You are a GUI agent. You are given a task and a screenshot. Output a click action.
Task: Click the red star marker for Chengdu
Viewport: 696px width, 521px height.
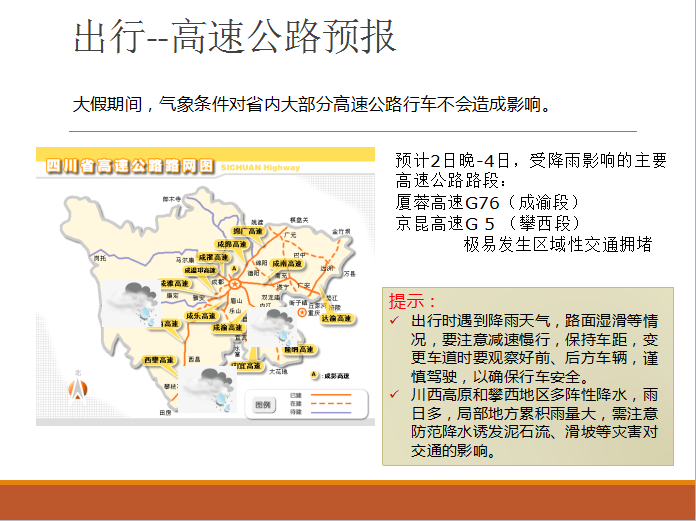pyautogui.click(x=236, y=282)
